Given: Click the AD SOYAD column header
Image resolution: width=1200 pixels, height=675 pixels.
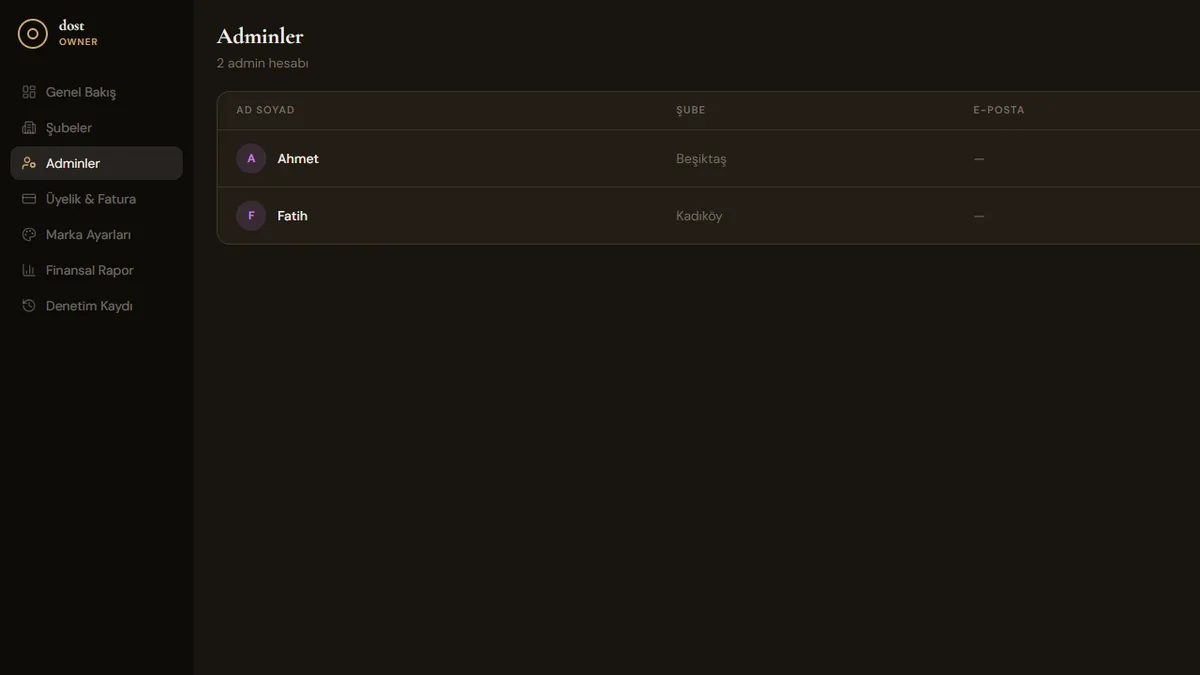Looking at the screenshot, I should coord(265,110).
